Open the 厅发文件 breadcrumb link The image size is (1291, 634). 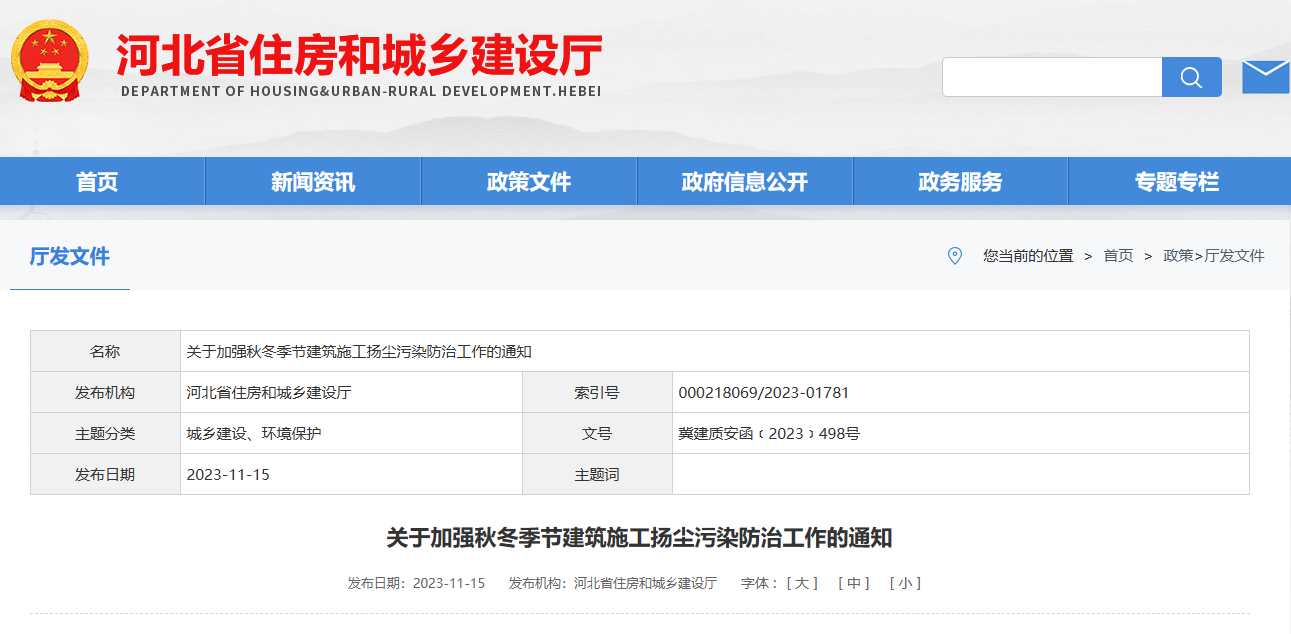tap(1234, 256)
